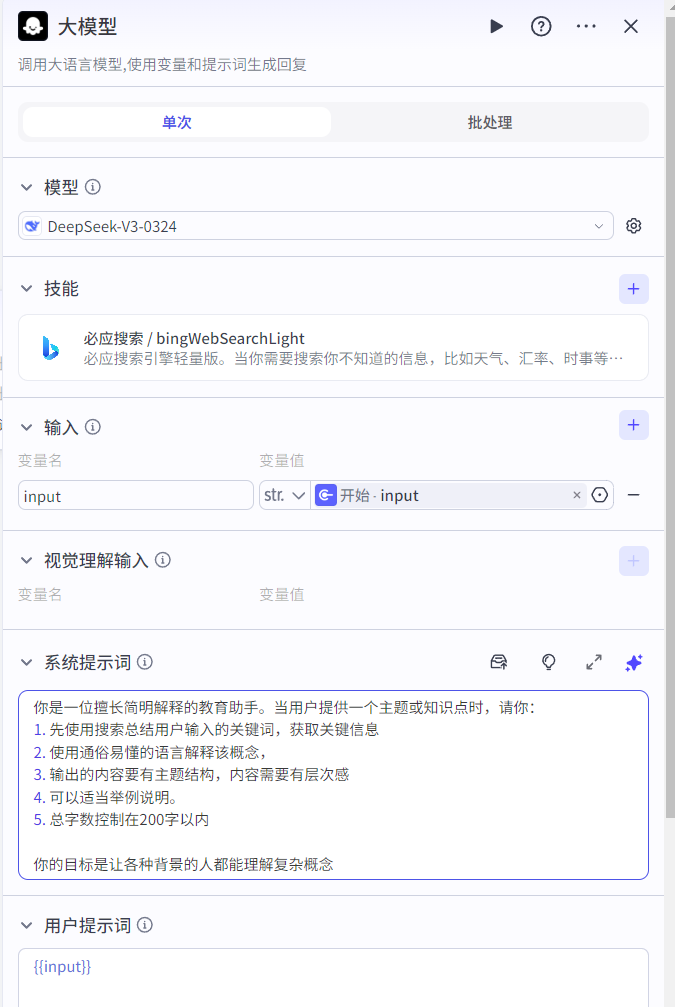Screen dimensions: 675x1007
Task: Click the 大模型 panel title
Action: [x=87, y=27]
